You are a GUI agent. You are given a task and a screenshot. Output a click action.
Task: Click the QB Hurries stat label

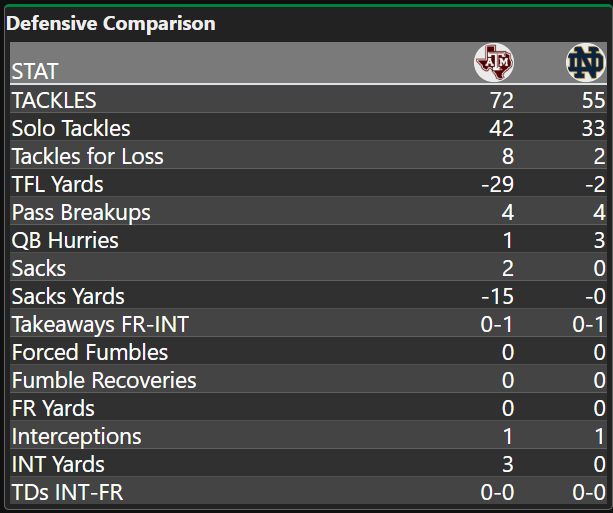tap(65, 240)
